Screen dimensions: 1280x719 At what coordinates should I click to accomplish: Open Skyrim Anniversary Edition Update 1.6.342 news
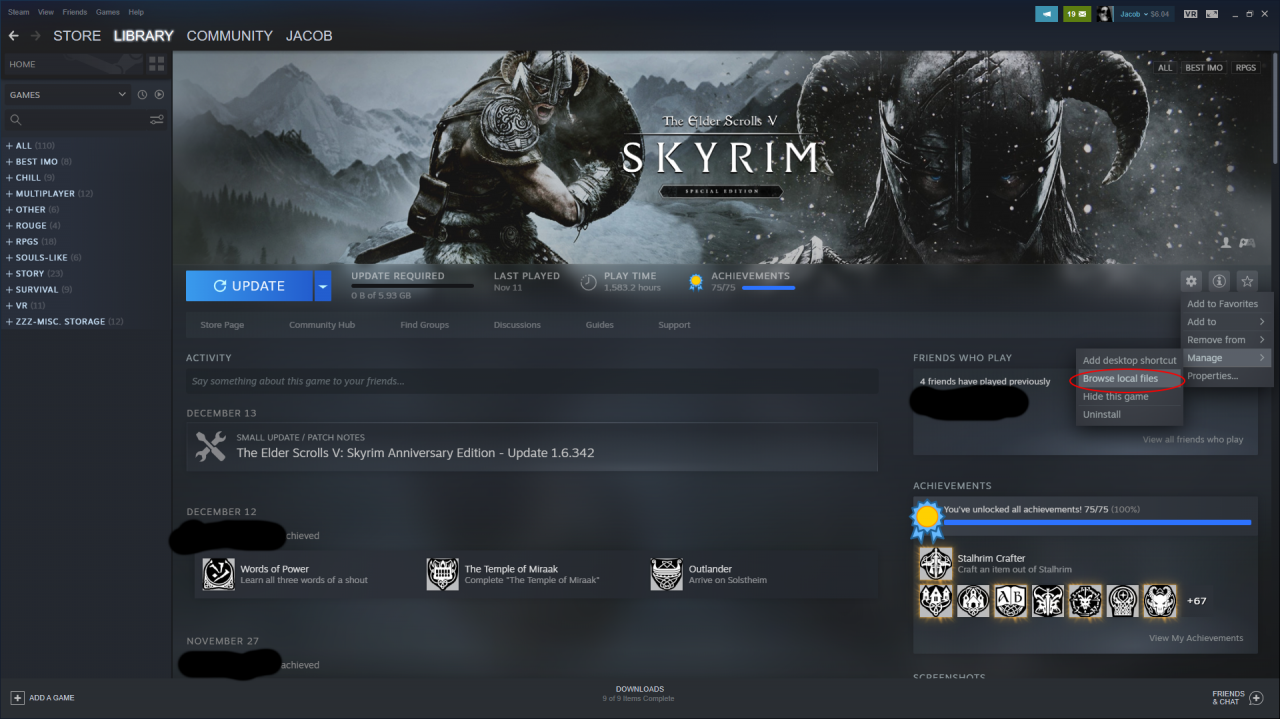pos(415,453)
